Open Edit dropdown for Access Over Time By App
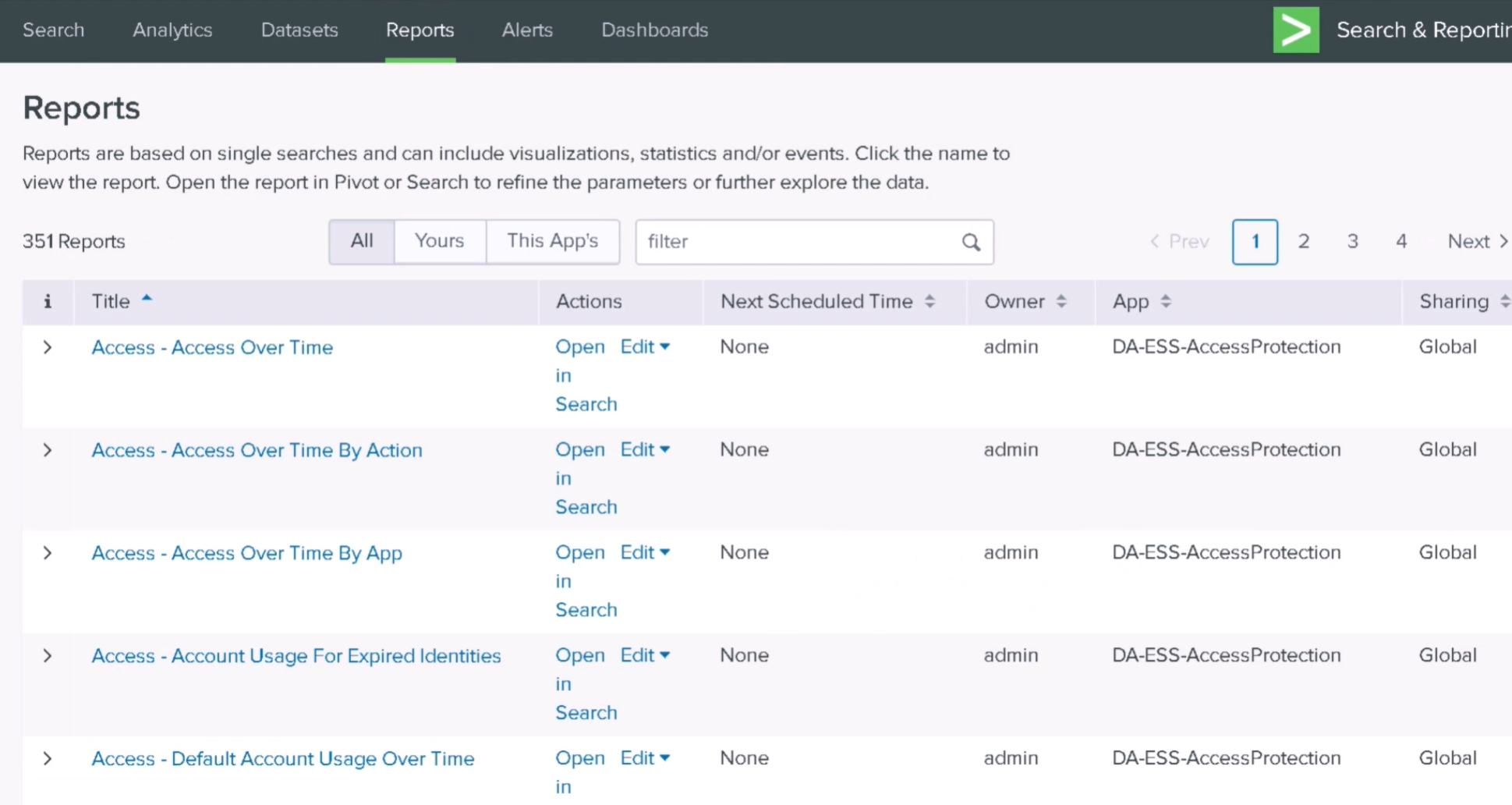The height and width of the screenshot is (805, 1512). click(x=646, y=553)
